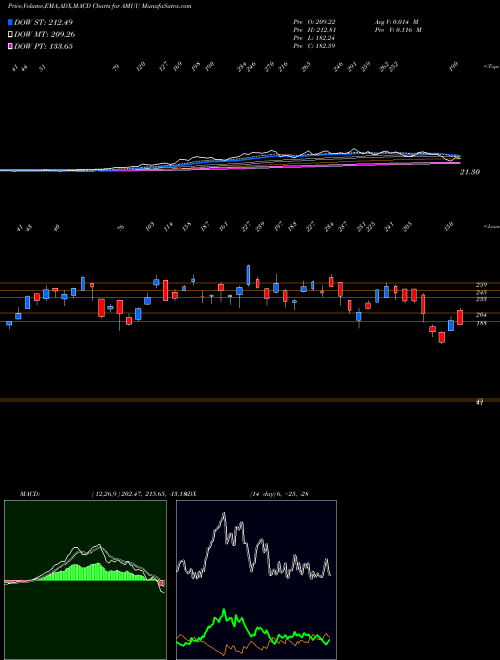Screen dimensions: 500x660
Task: Click the white ADX line peak
Action: tap(223, 514)
